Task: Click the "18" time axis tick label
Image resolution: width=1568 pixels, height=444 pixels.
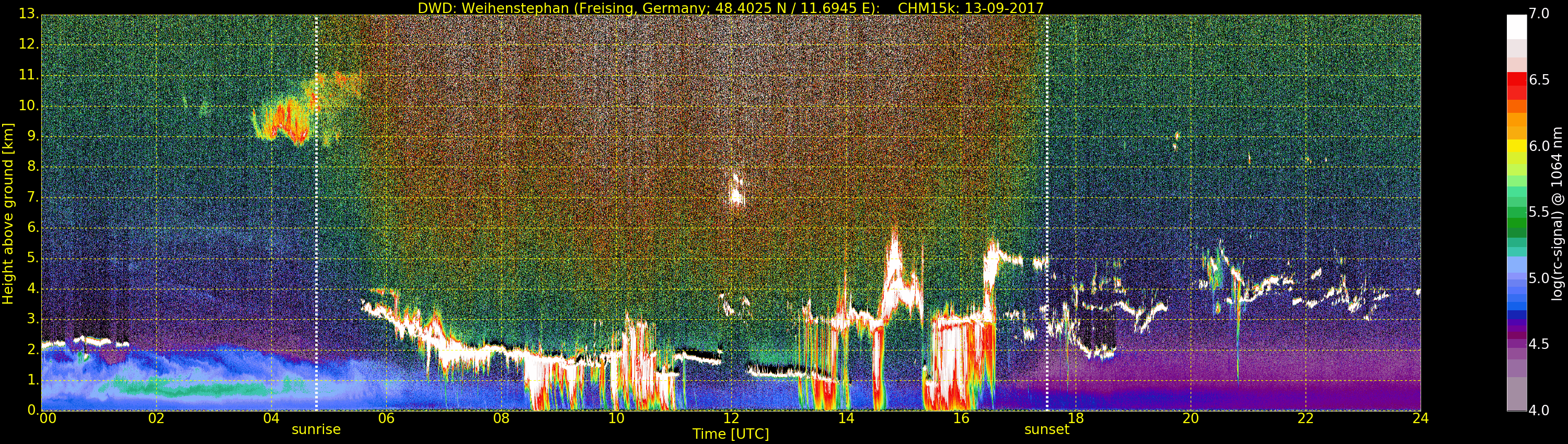Action: click(1076, 418)
